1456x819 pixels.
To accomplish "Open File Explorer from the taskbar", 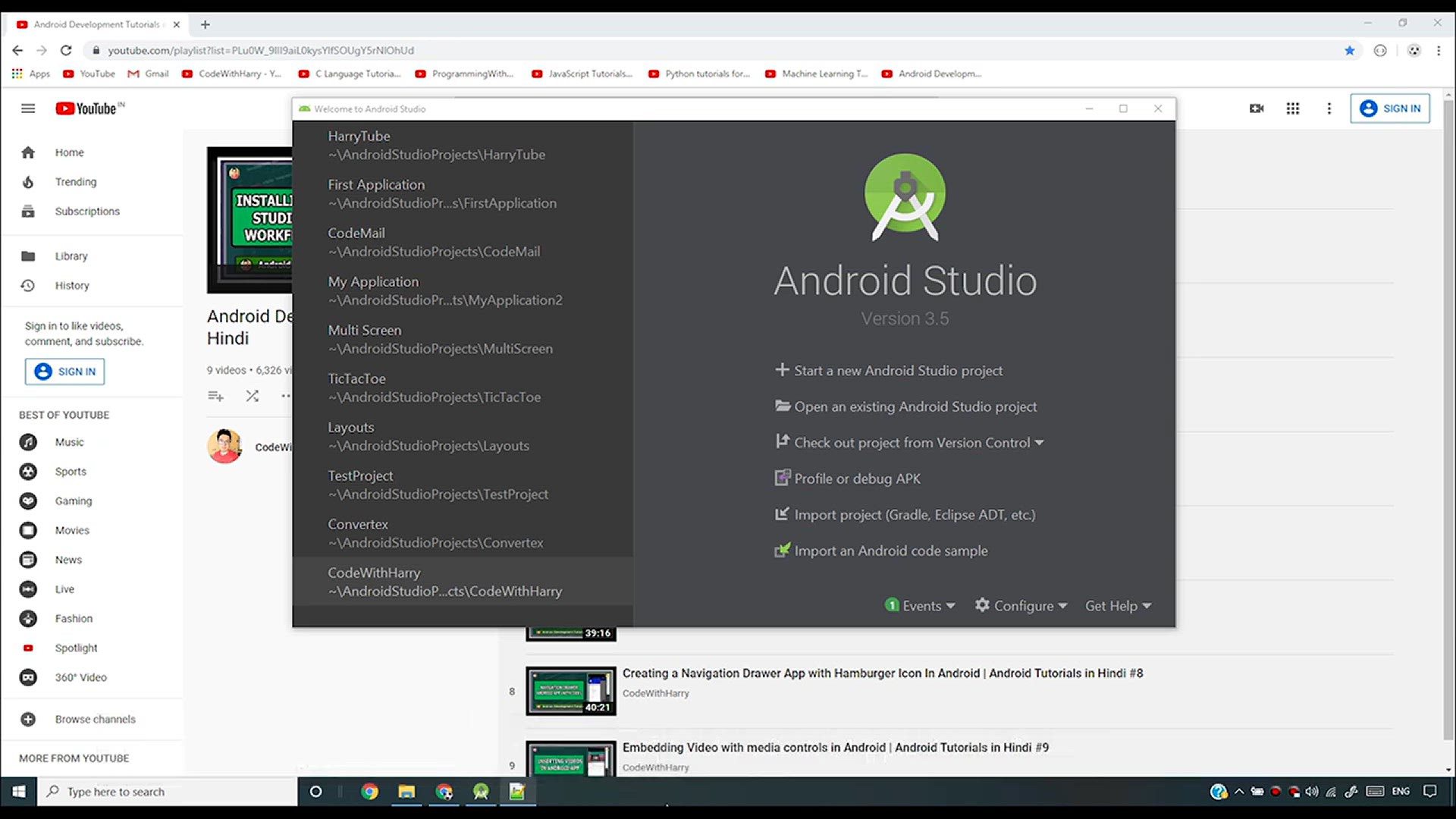I will 406,792.
